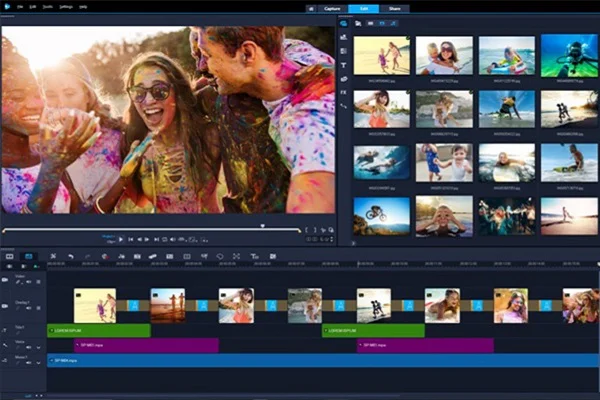Mute the Overlay1 track audio

(x=29, y=308)
